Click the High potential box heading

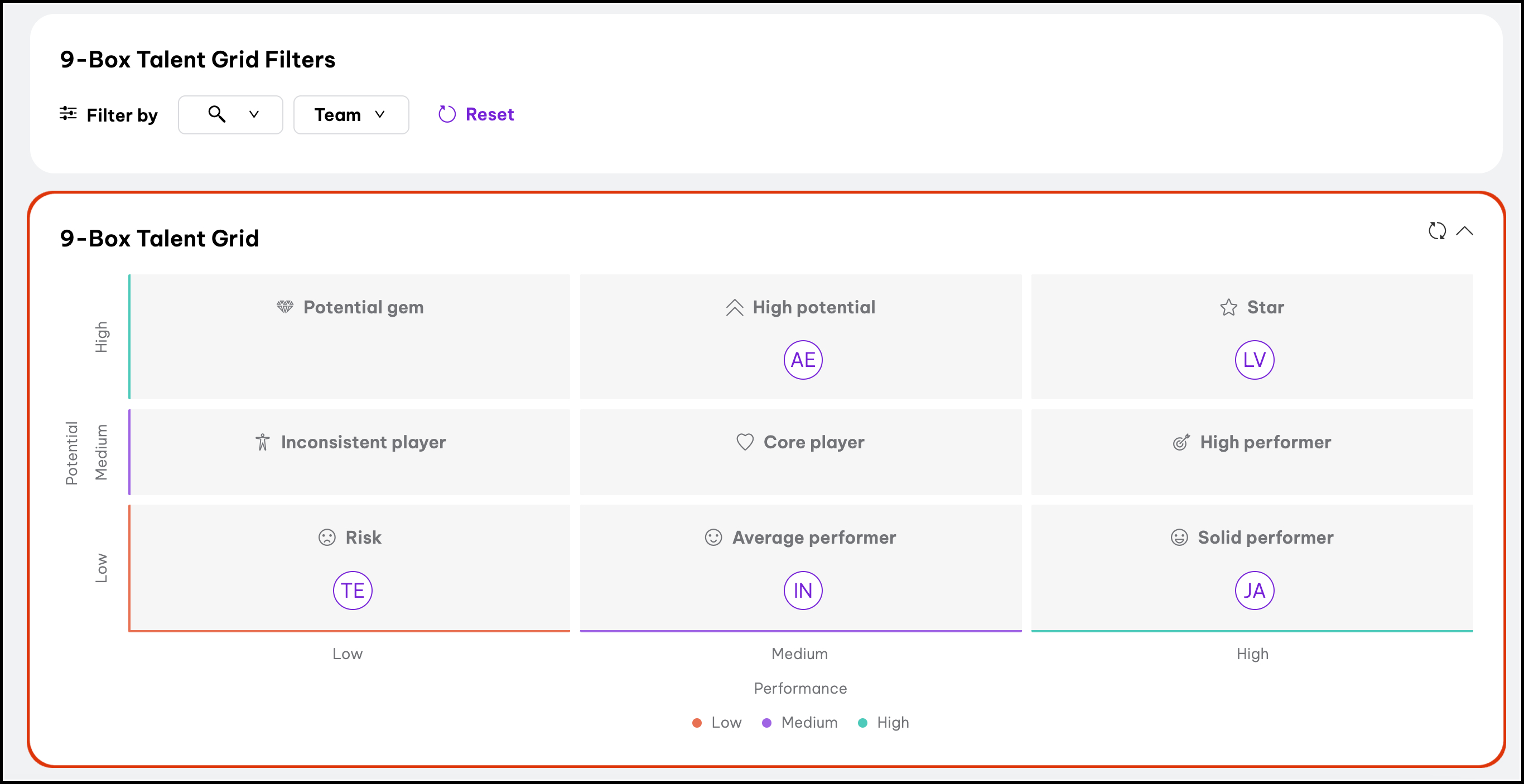813,307
